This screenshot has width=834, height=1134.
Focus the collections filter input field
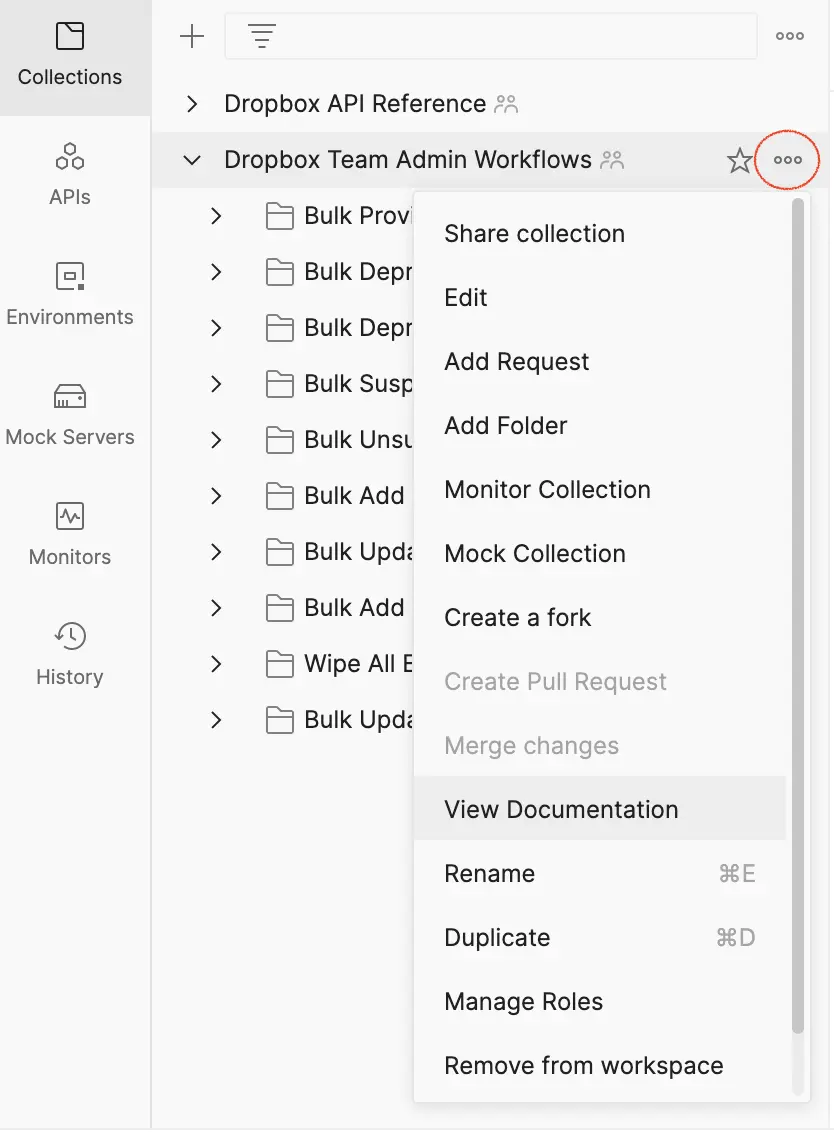491,35
